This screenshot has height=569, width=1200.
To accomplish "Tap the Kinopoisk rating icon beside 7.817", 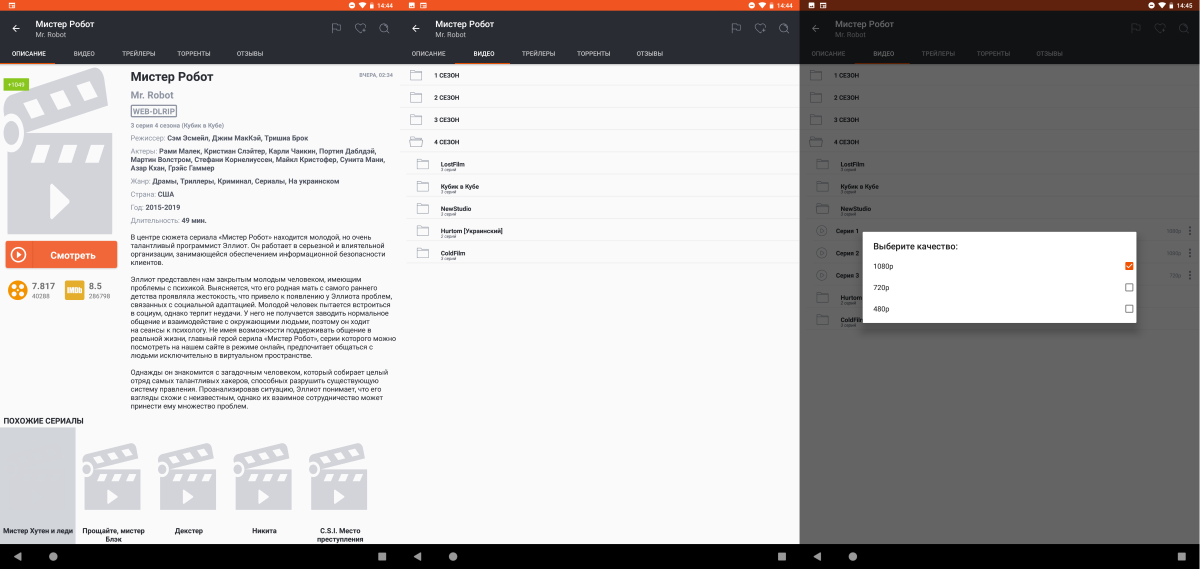I will 17,290.
